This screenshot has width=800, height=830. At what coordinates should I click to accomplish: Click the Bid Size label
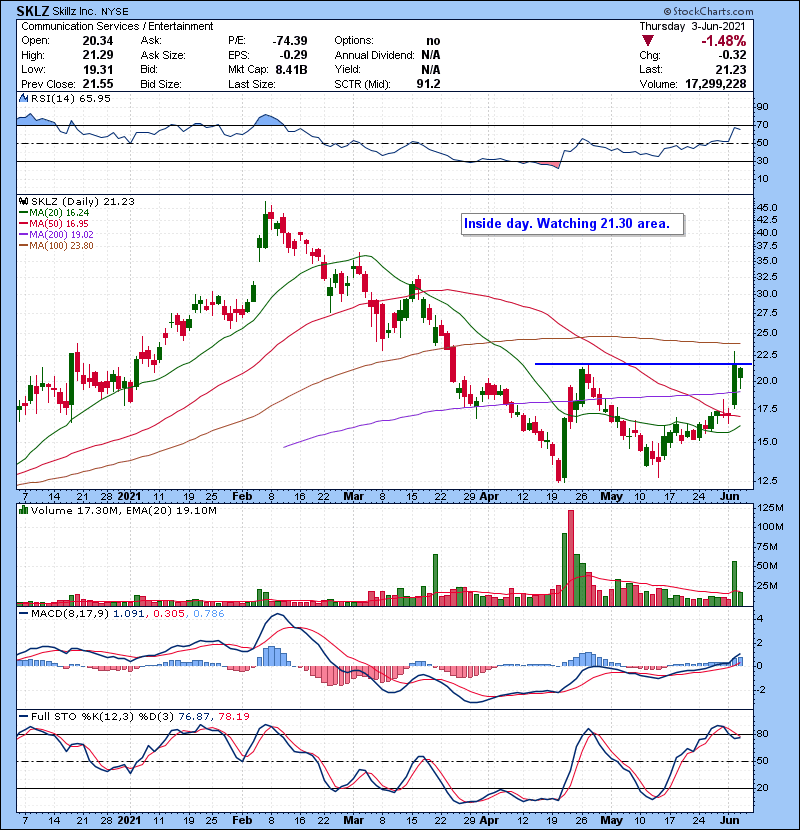point(161,84)
